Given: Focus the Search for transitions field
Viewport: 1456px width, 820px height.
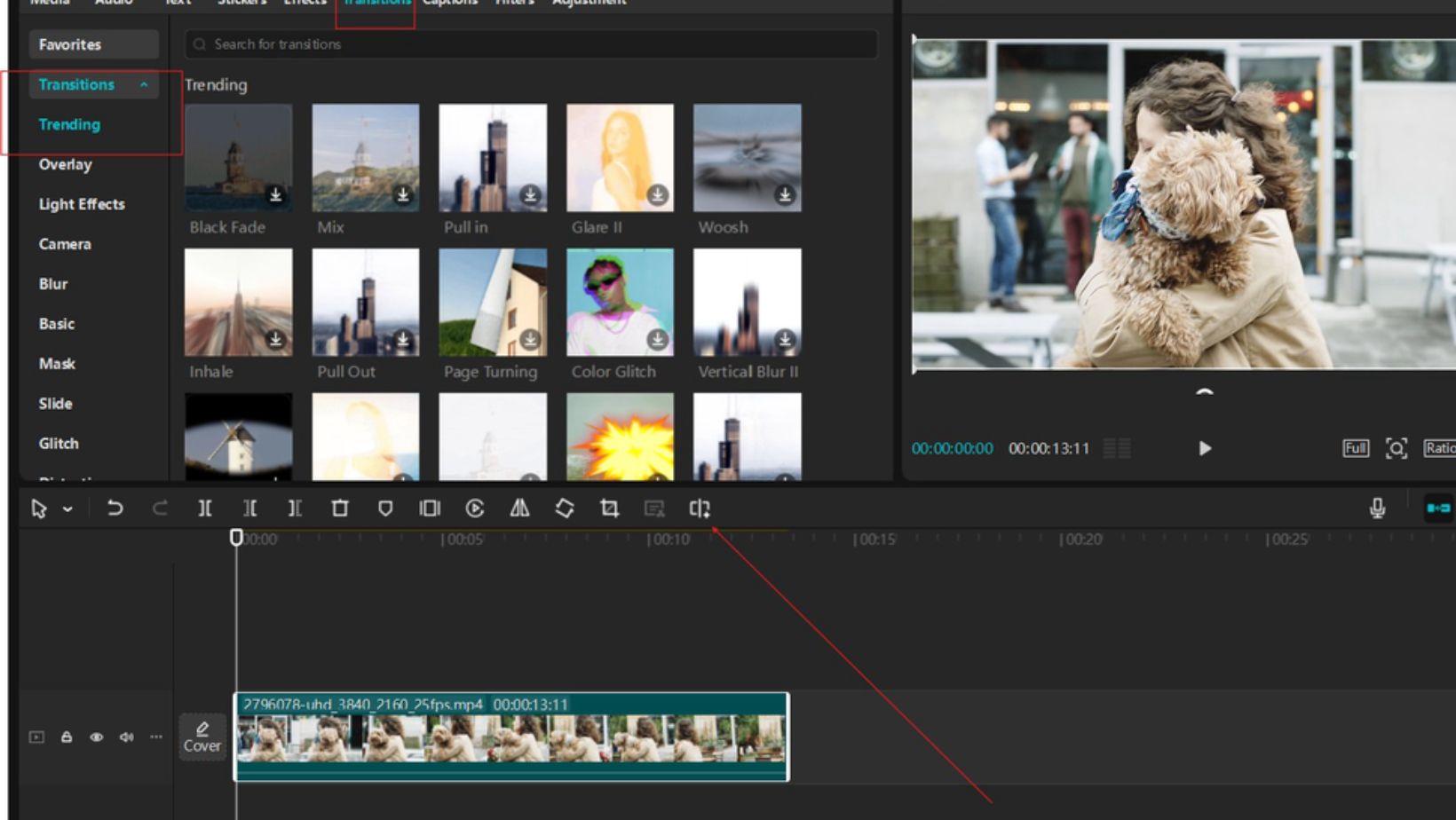Looking at the screenshot, I should [531, 44].
